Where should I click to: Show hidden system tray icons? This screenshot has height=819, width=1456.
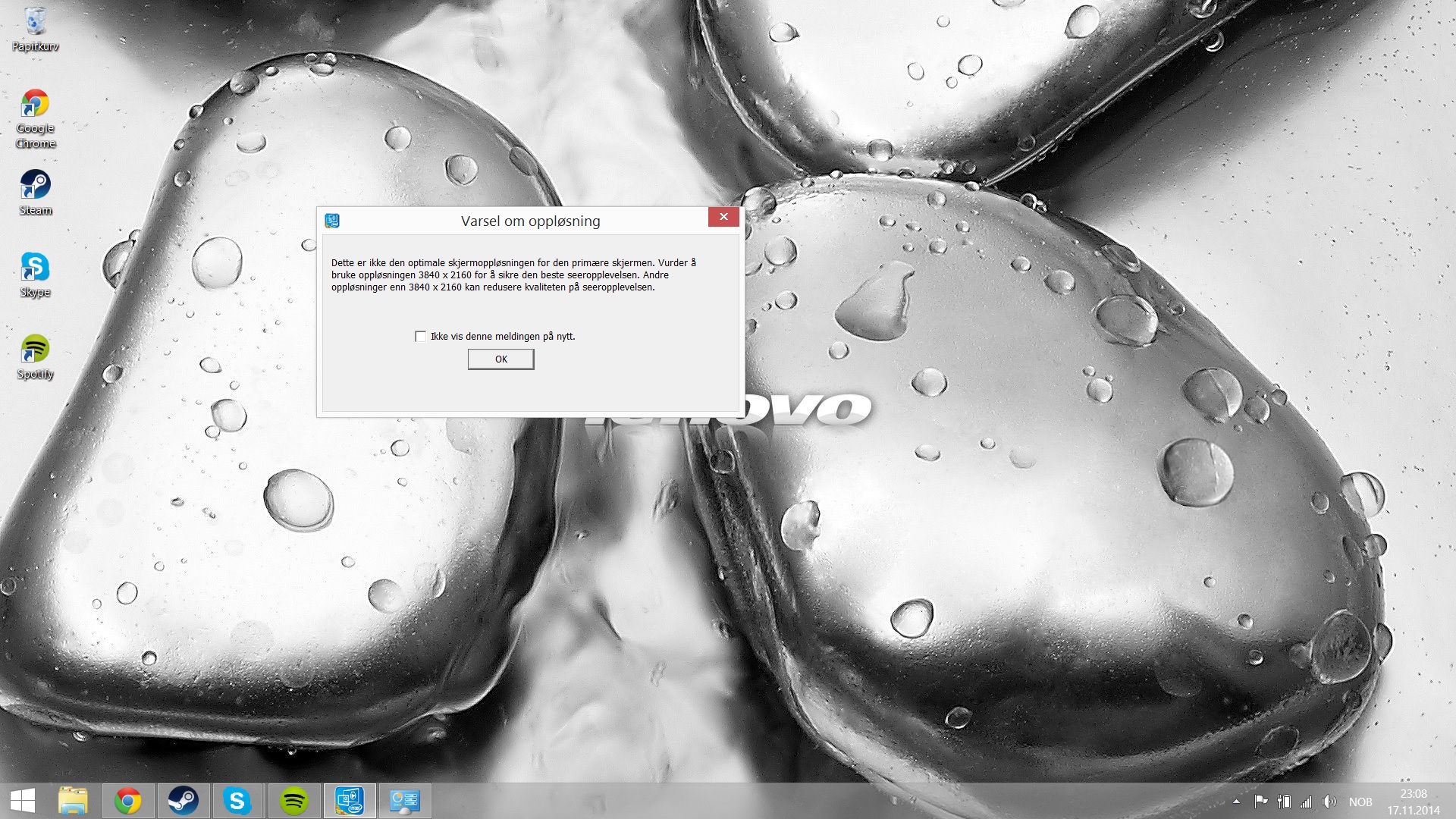1237,802
